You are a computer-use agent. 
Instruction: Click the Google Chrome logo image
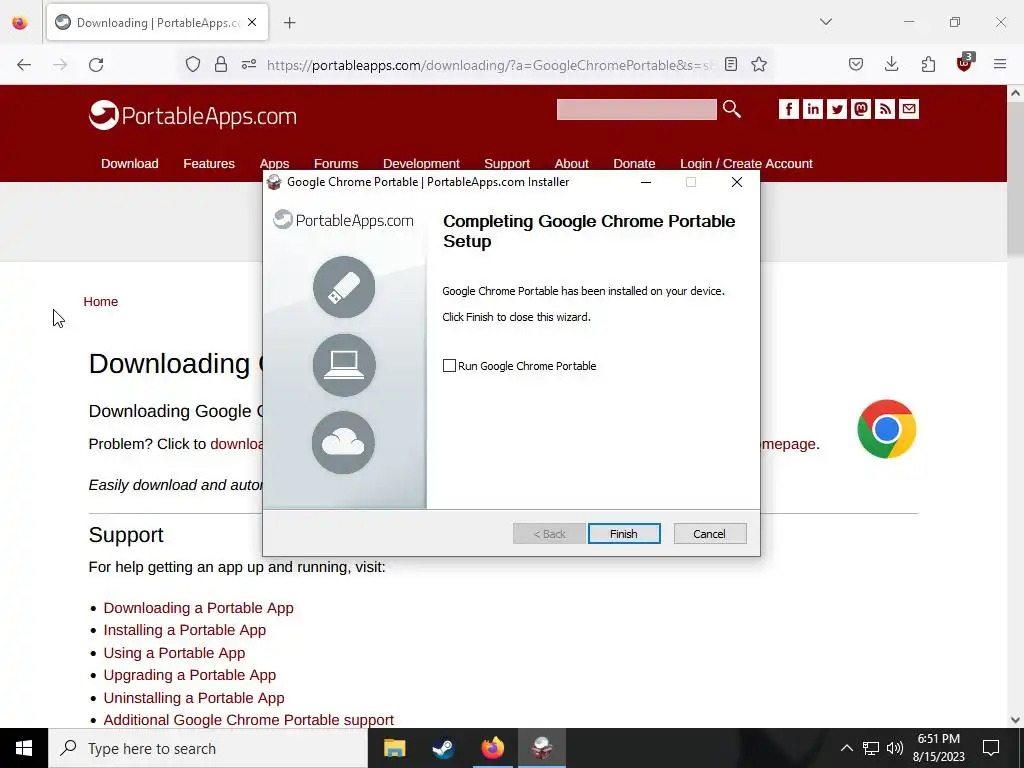[x=887, y=429]
